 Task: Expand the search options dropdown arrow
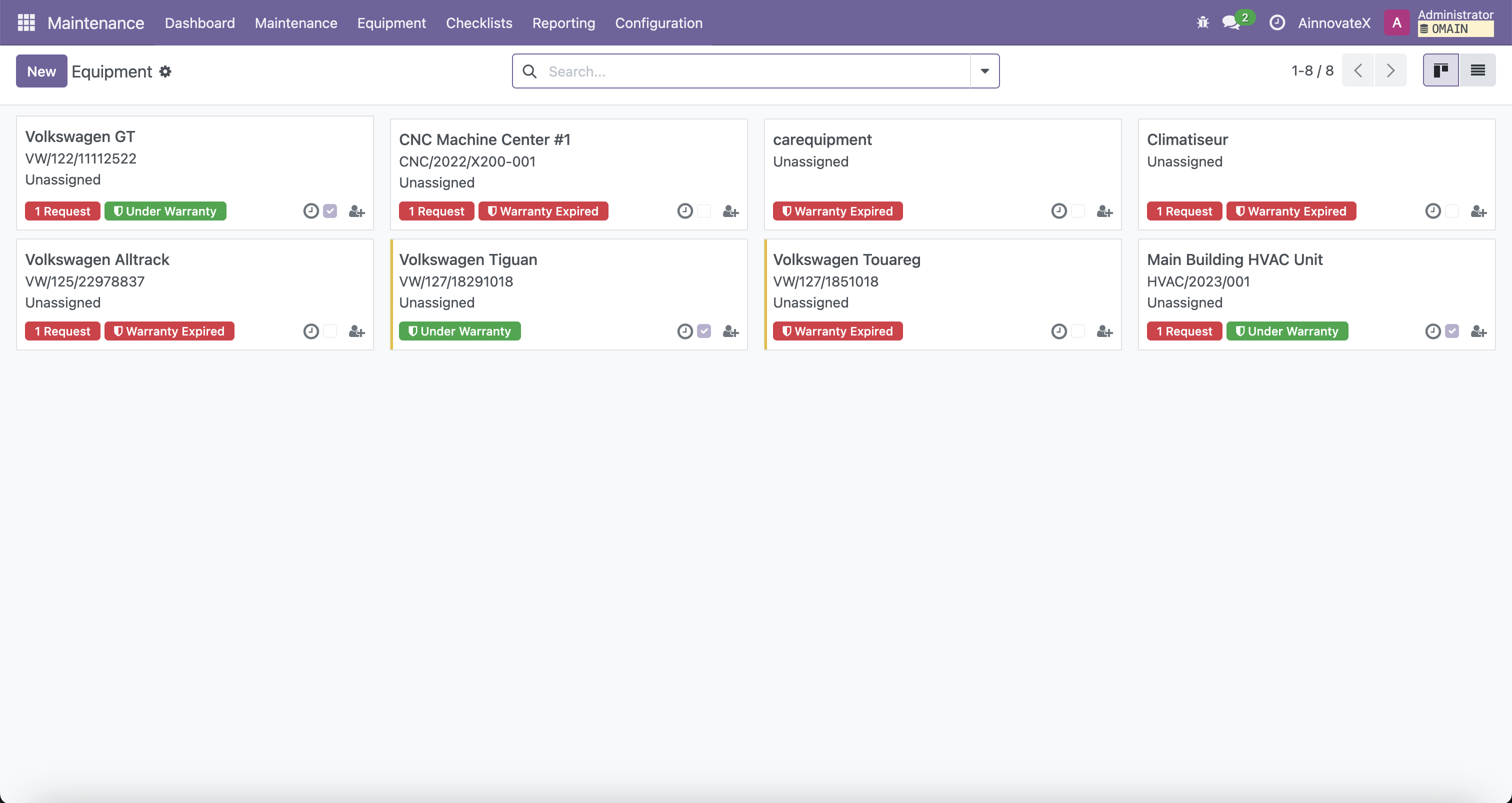[984, 71]
